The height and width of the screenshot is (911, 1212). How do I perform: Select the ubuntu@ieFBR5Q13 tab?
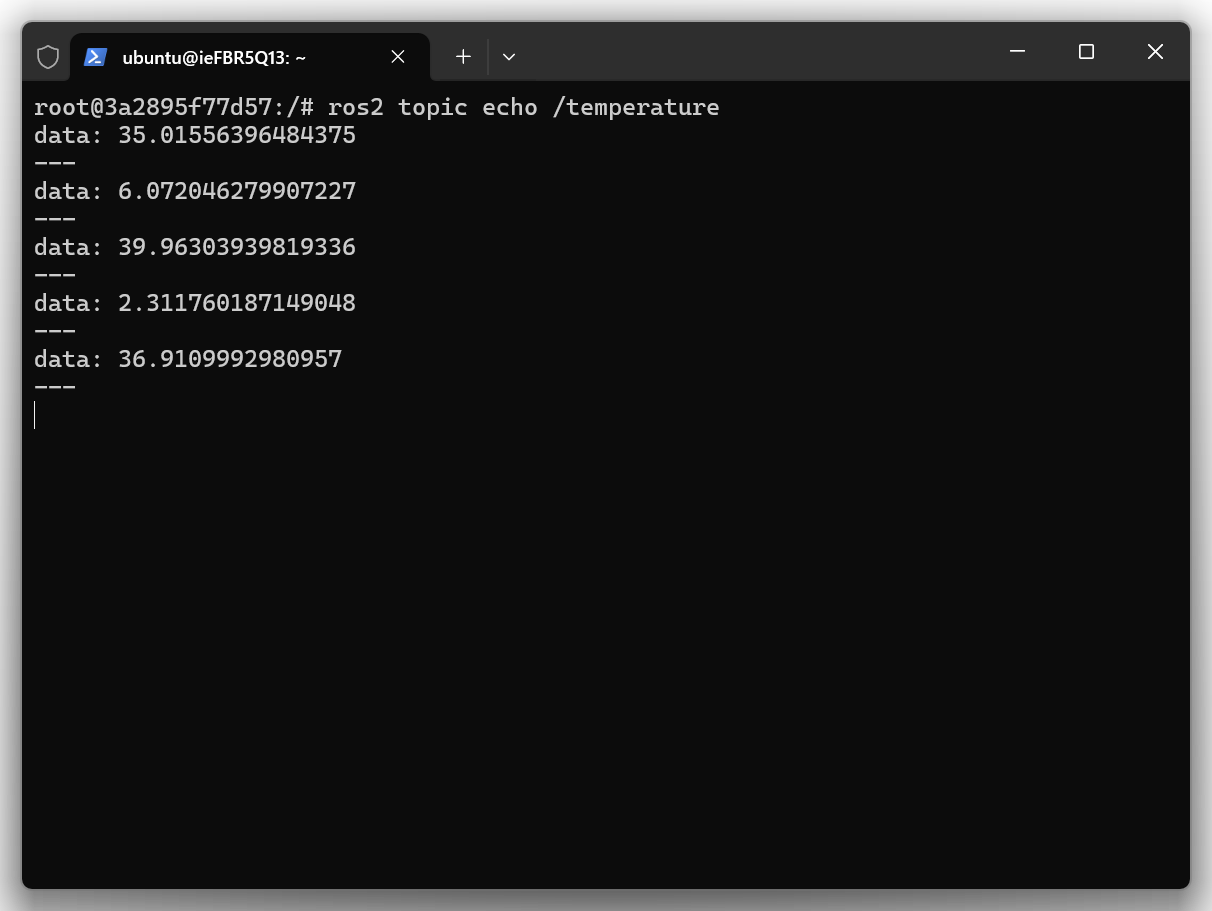coord(213,57)
